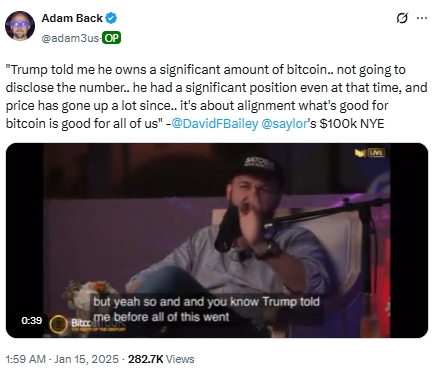Click the yellow book logo beside LIVE

pos(360,153)
